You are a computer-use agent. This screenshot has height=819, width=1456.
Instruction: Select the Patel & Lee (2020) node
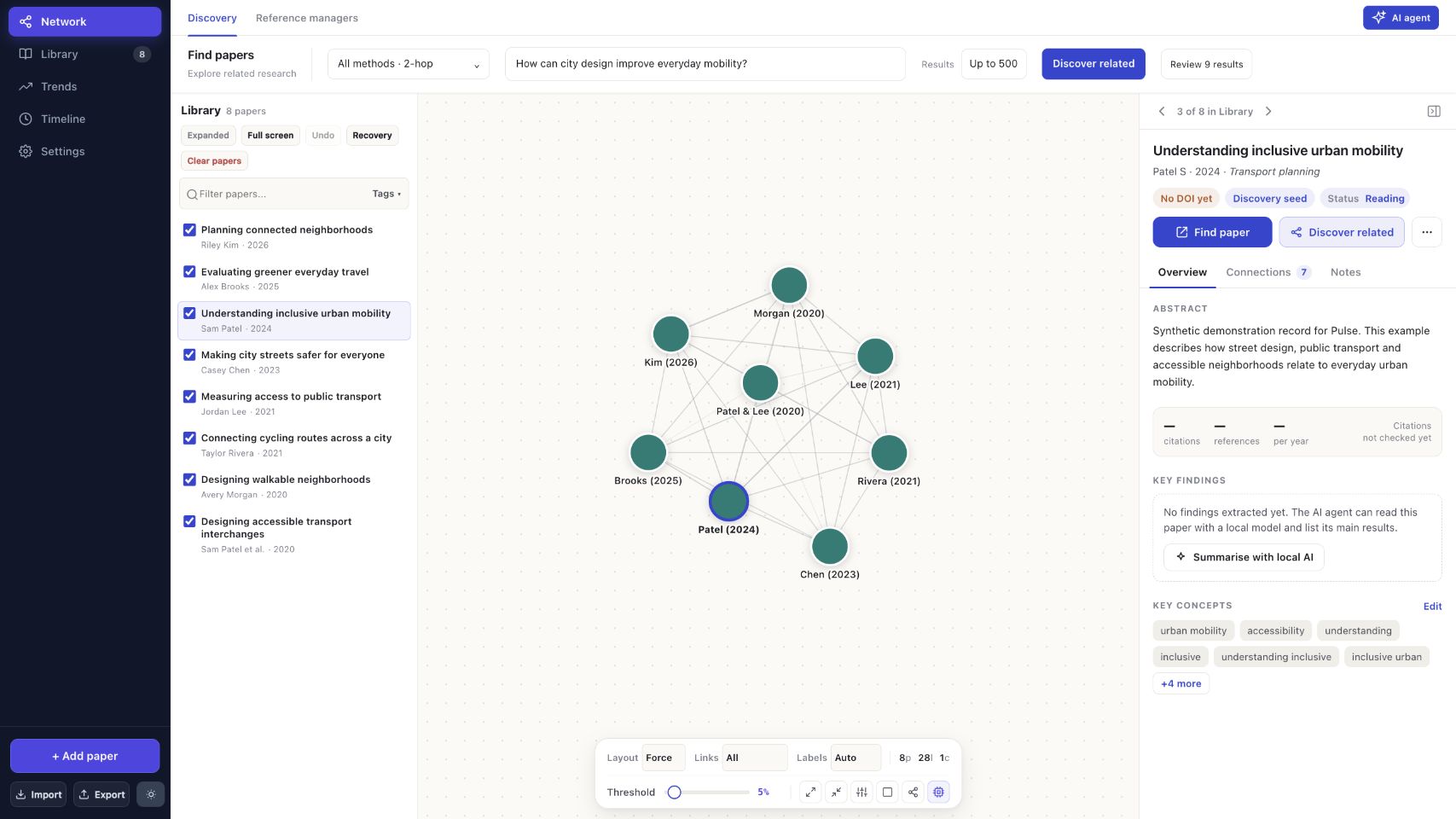click(760, 382)
